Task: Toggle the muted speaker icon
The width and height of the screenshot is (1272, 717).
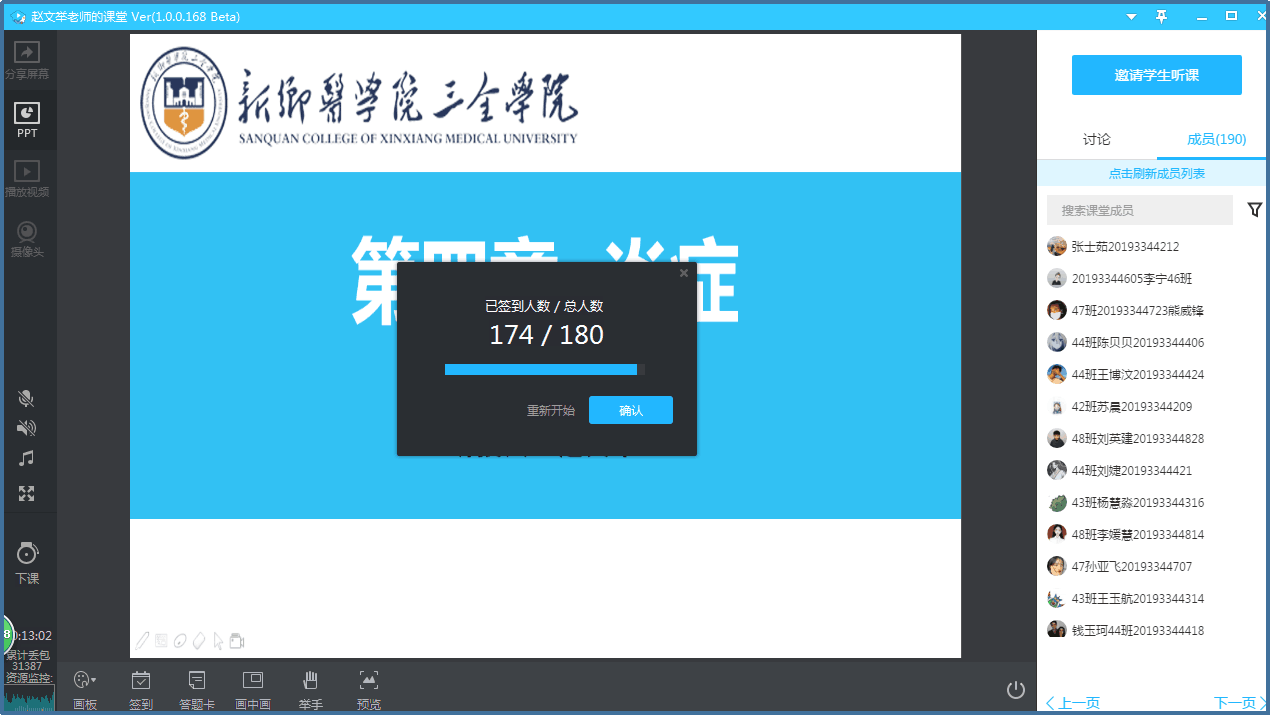Action: 27,428
